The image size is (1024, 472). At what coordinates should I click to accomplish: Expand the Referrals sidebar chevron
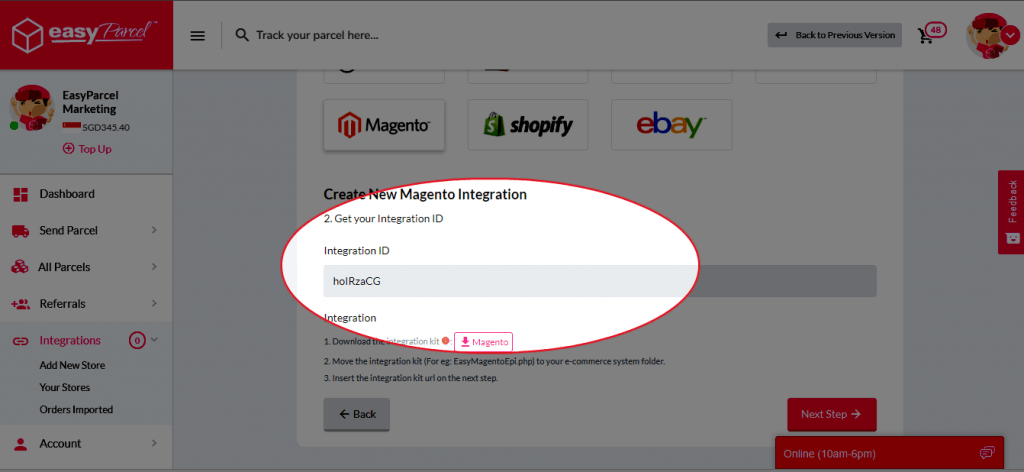[154, 304]
